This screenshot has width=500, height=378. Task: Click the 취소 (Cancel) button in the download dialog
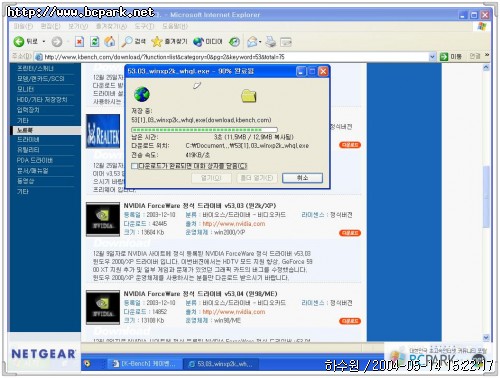(302, 178)
